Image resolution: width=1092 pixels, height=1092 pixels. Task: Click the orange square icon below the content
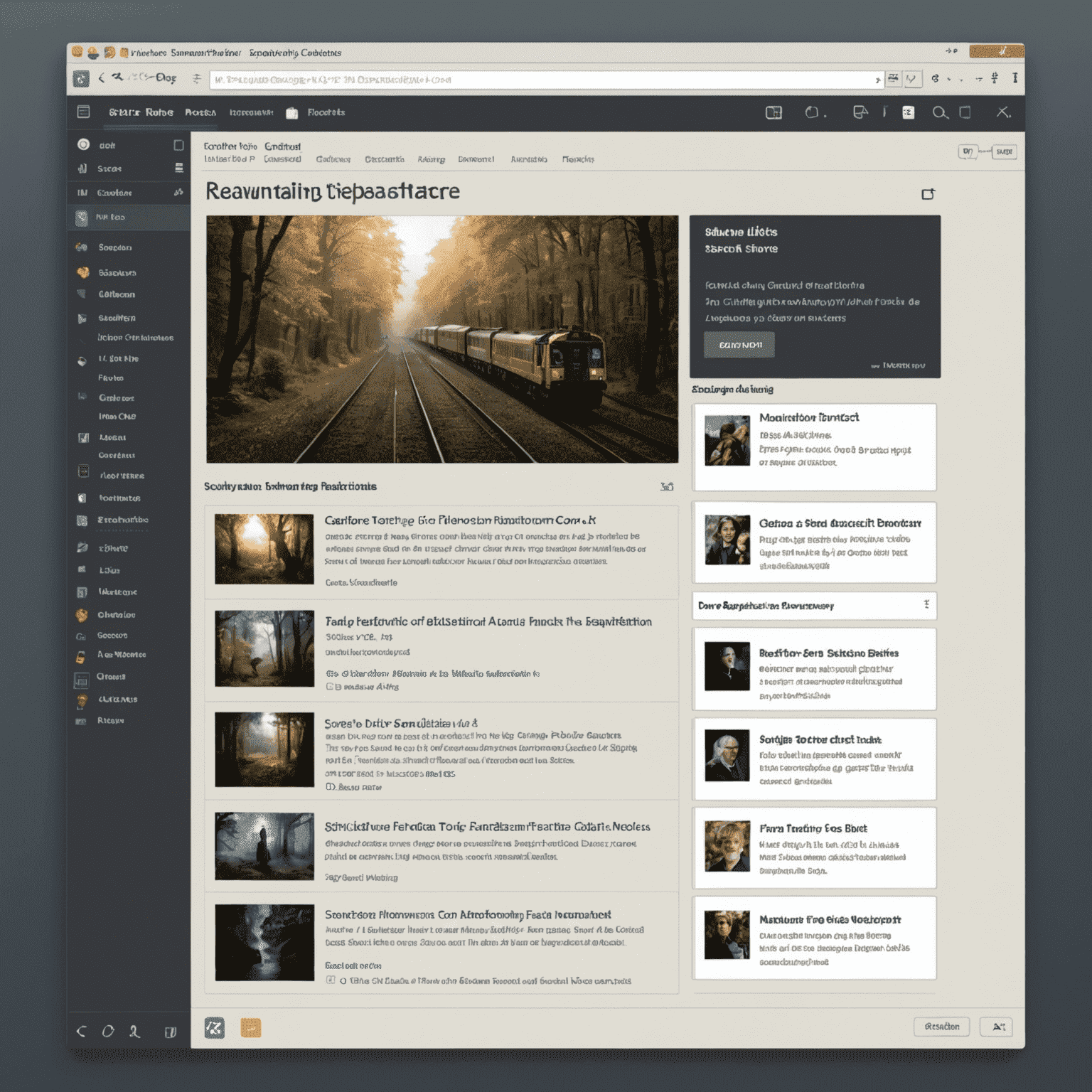[250, 1027]
